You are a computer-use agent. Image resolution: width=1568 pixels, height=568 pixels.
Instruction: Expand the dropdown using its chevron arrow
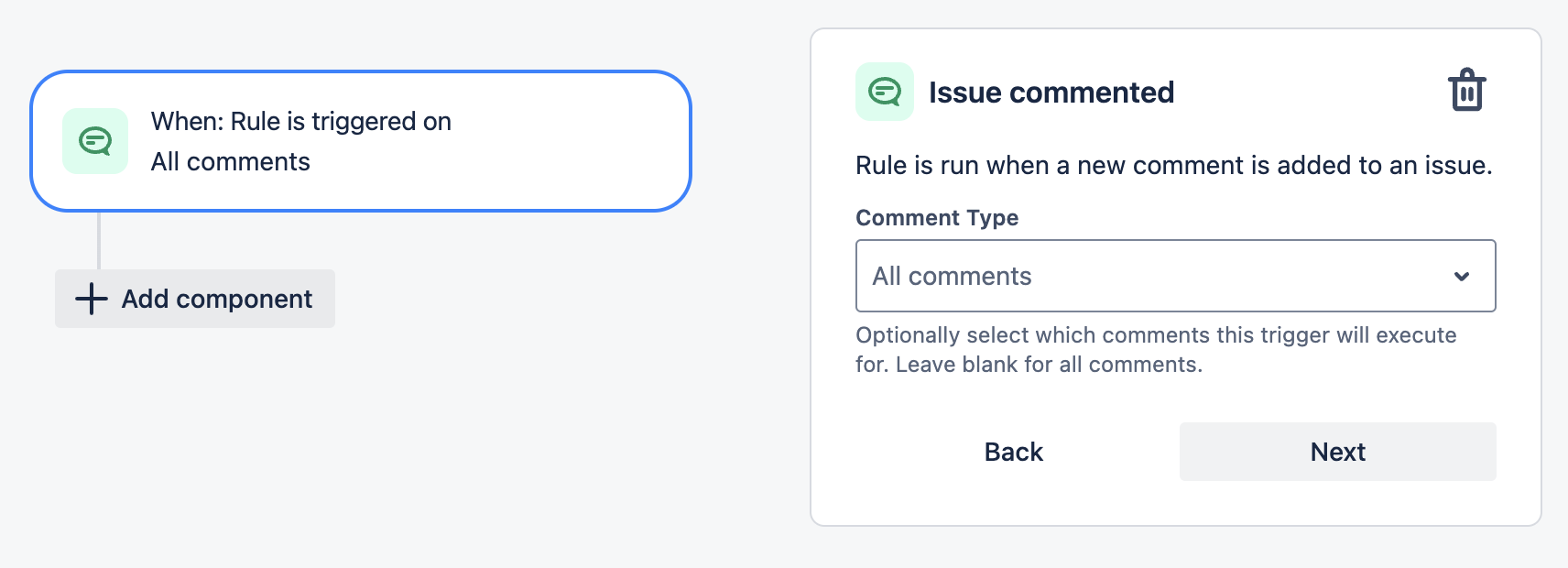pos(1463,276)
